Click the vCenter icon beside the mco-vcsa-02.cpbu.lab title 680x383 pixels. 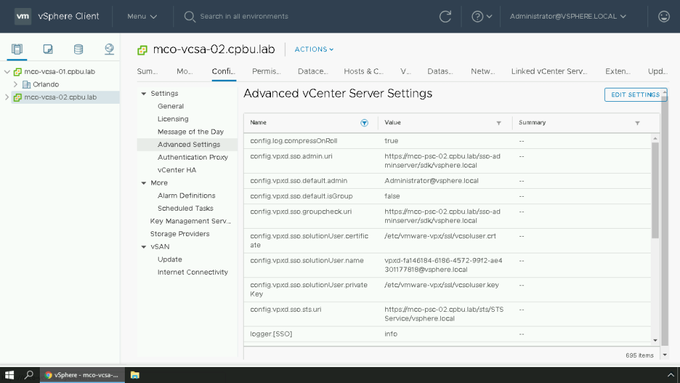tap(142, 50)
